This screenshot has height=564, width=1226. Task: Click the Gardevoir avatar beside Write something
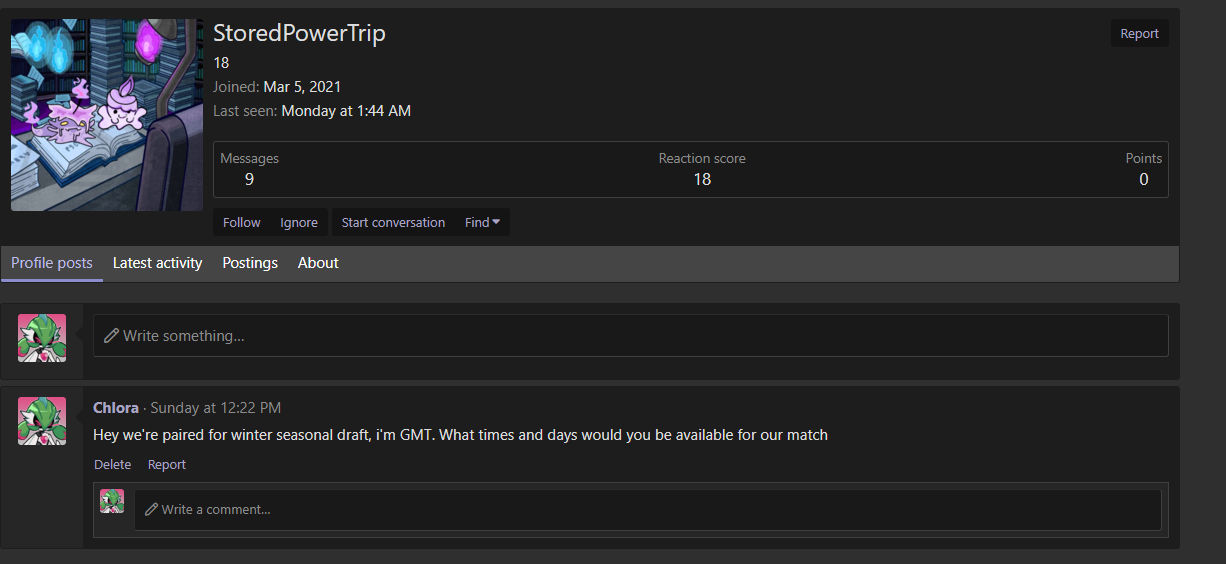tap(42, 338)
